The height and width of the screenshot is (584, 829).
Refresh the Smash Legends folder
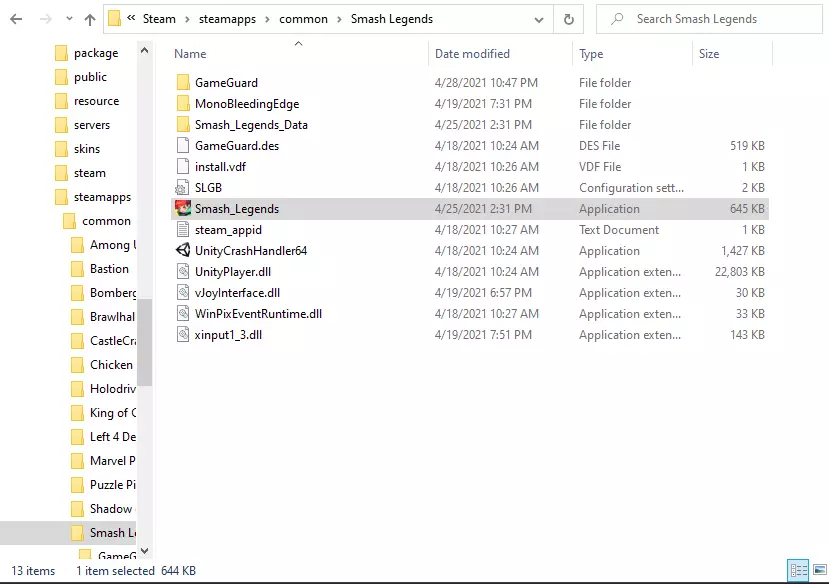point(569,20)
